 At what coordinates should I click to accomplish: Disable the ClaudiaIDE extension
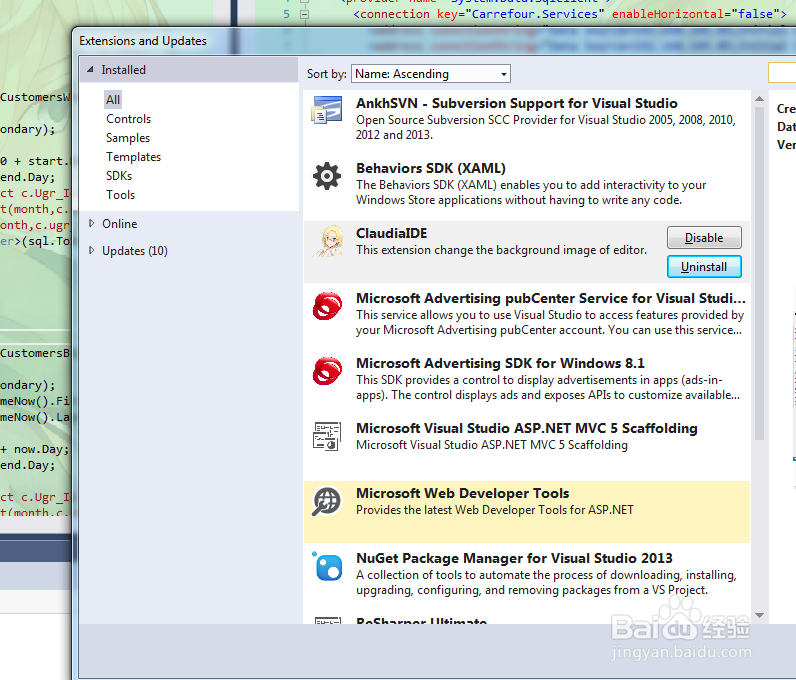coord(704,238)
